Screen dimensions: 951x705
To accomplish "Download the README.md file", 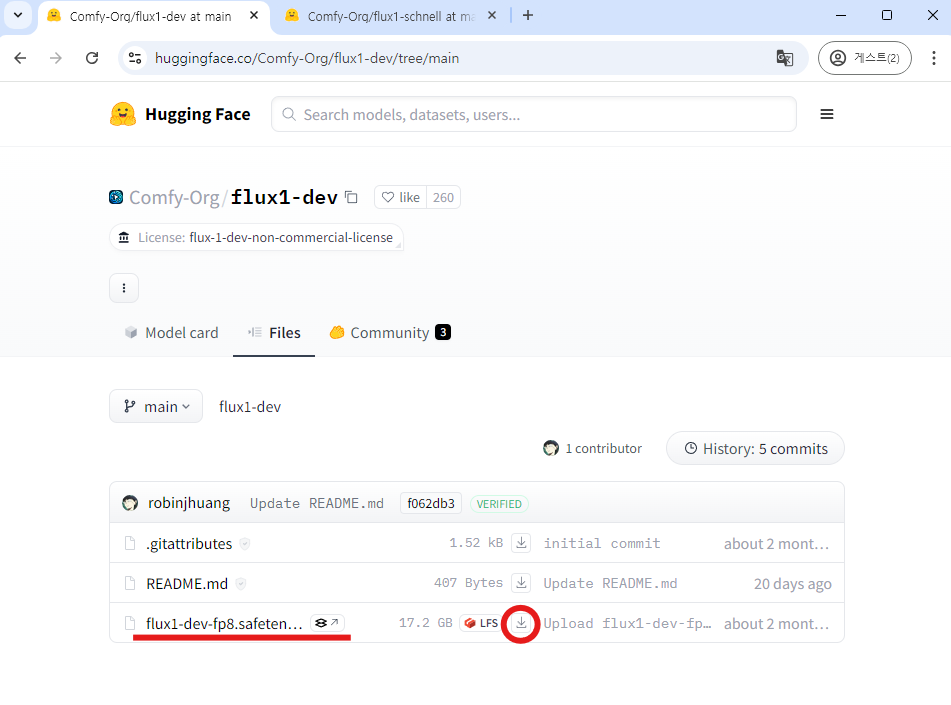I will click(x=521, y=583).
